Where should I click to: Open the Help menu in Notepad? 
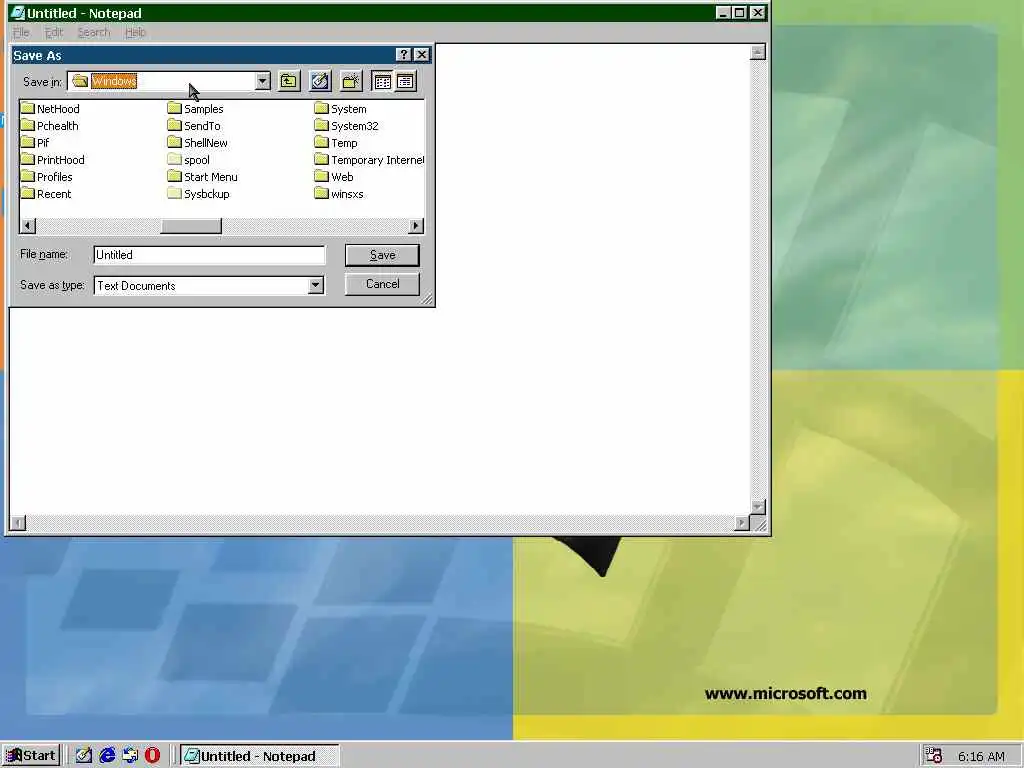click(135, 32)
